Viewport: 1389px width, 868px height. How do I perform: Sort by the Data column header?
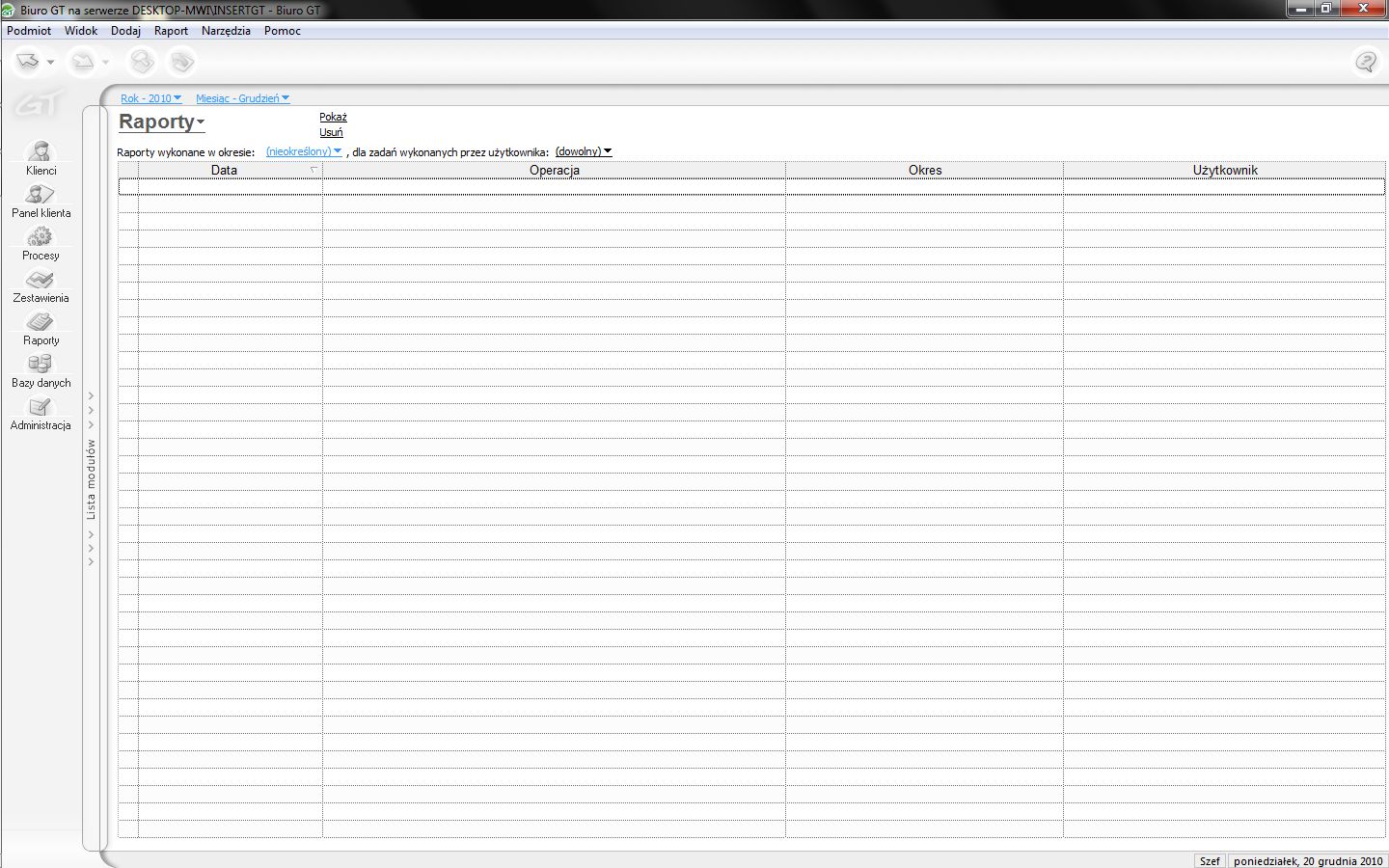[230, 170]
